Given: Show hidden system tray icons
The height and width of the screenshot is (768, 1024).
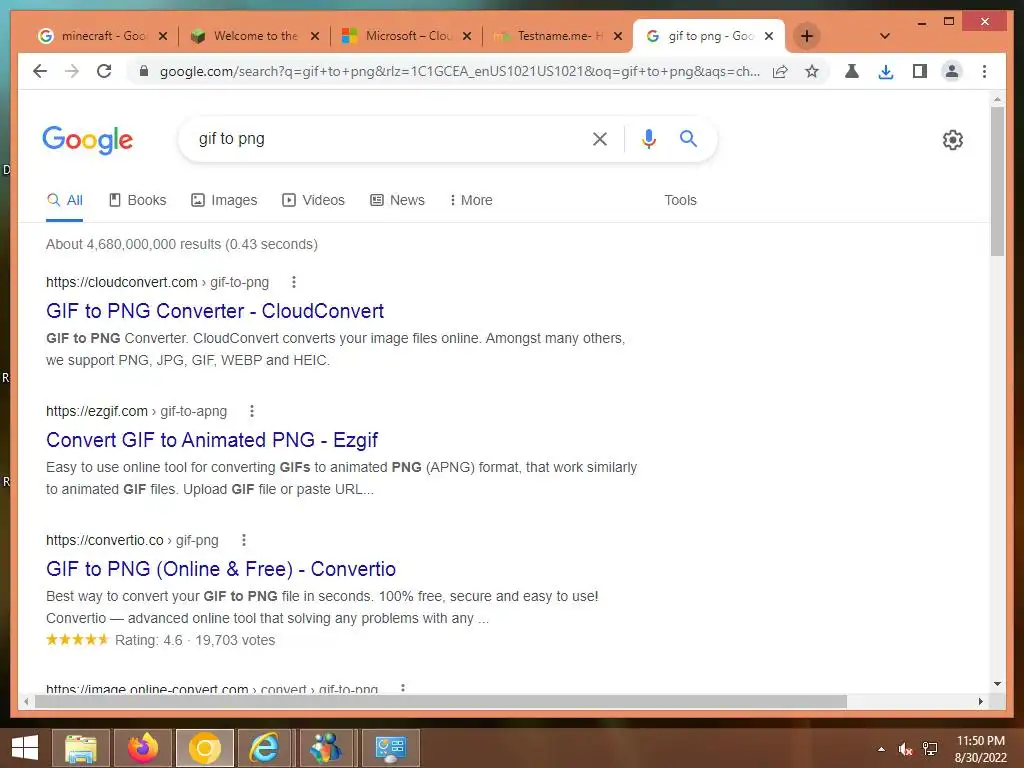Looking at the screenshot, I should pyautogui.click(x=882, y=749).
